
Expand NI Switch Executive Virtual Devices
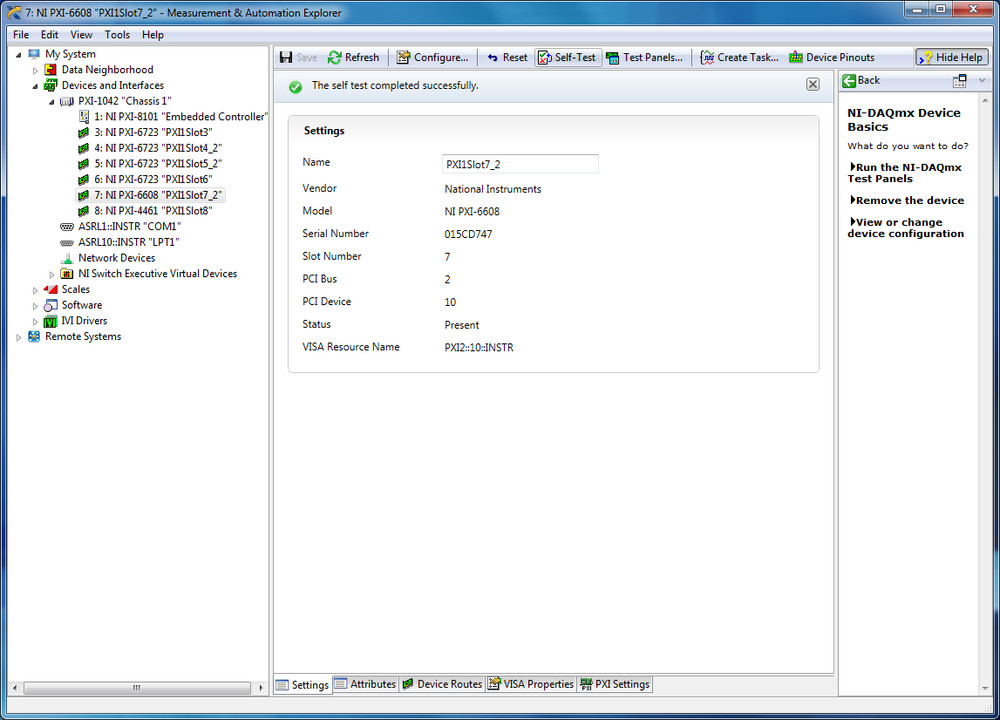pyautogui.click(x=52, y=274)
